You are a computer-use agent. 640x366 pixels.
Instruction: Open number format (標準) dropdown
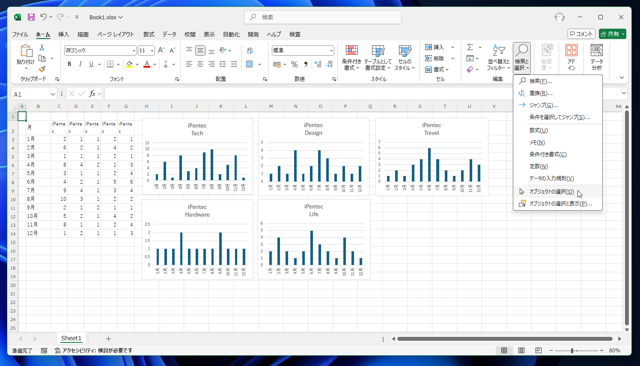331,50
